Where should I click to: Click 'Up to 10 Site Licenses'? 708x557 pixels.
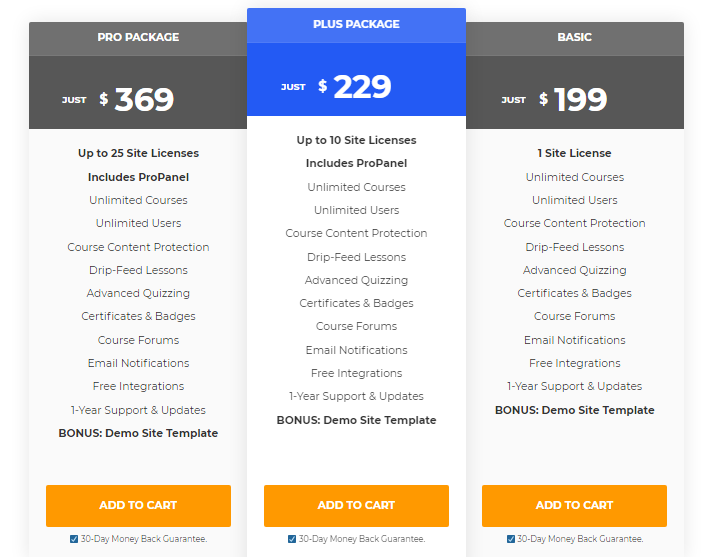[356, 141]
